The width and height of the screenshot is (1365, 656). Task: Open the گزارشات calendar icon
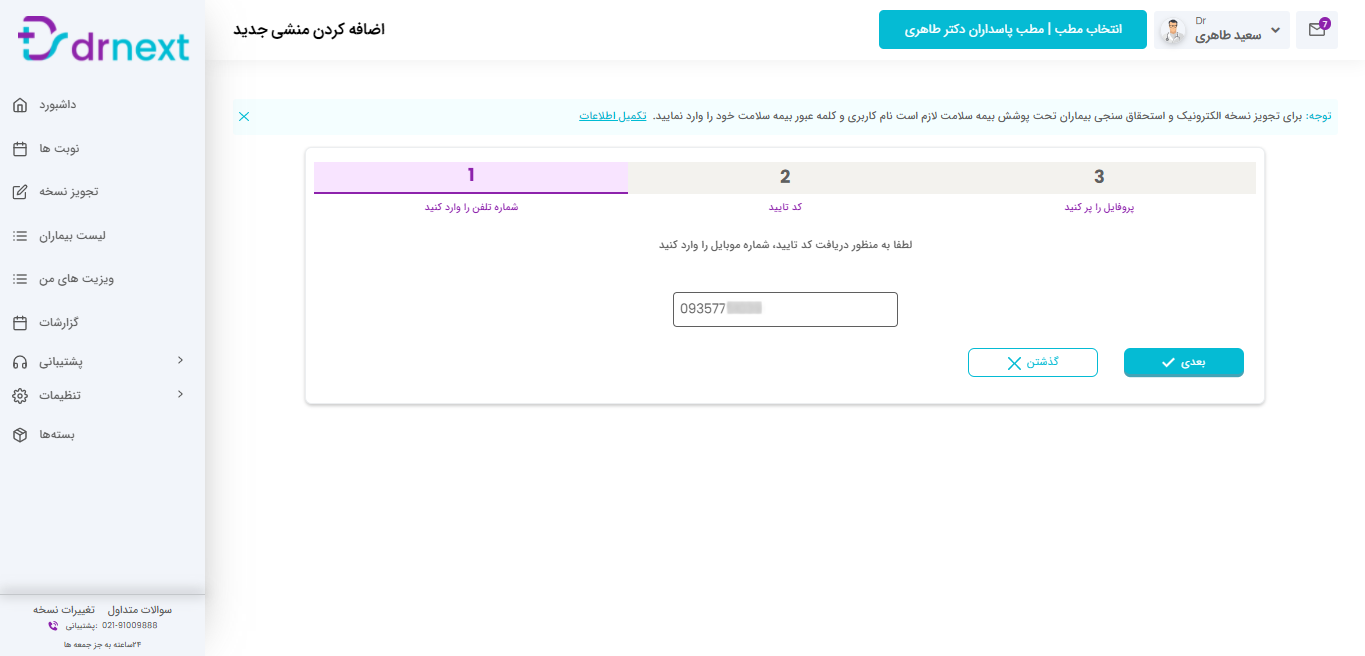pos(20,323)
